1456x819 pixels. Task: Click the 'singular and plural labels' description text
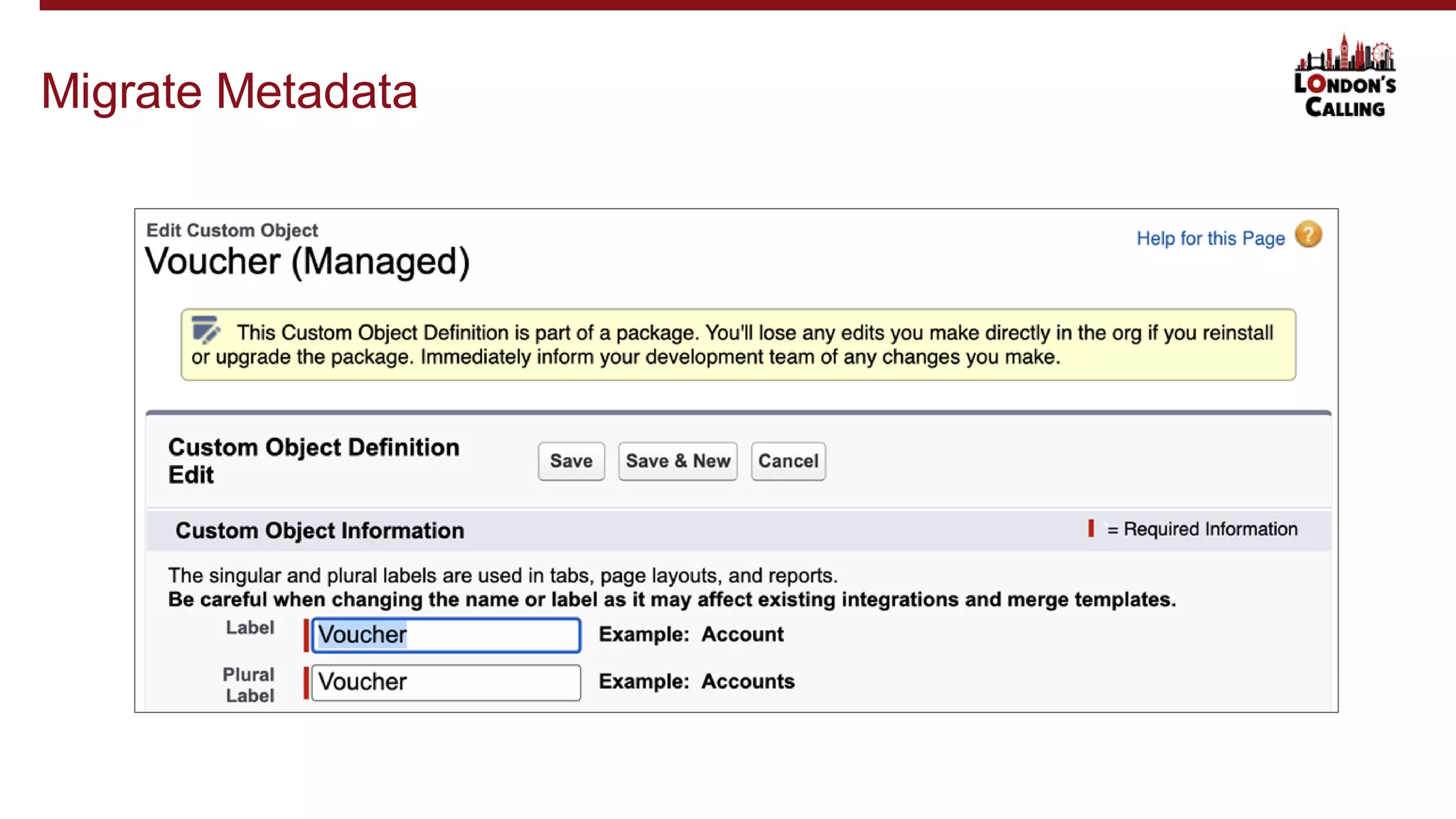tap(503, 575)
